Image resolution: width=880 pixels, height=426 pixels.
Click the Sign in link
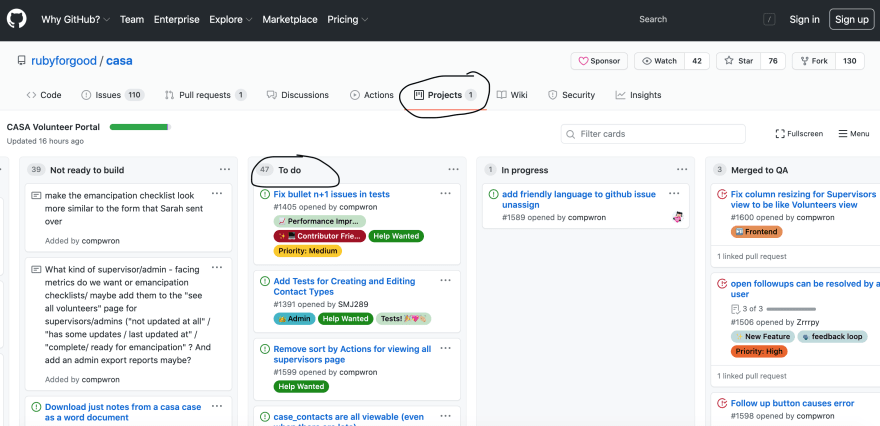point(804,19)
